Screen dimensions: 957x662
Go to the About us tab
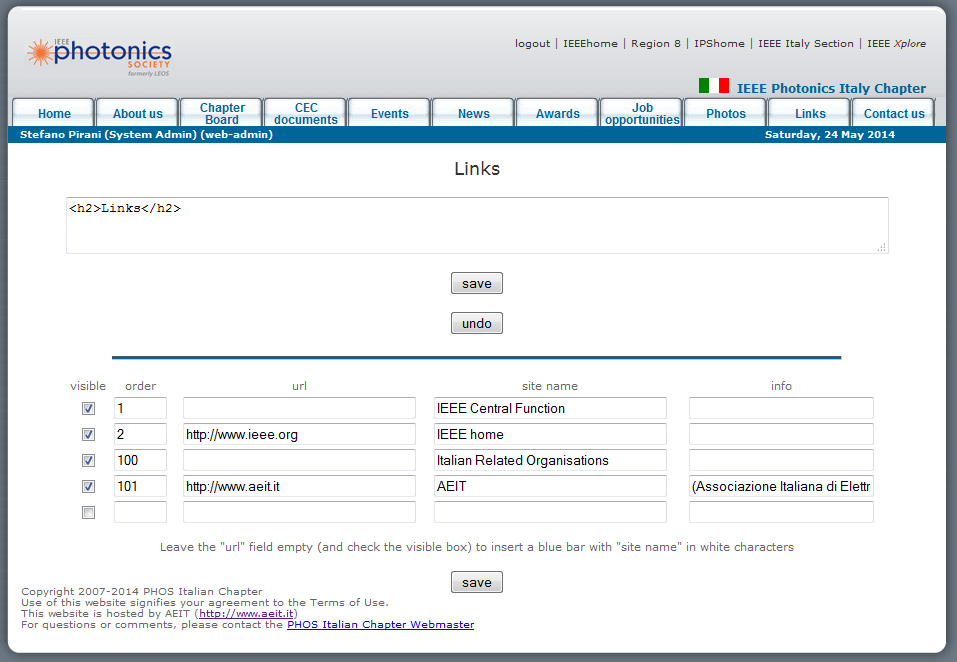[x=137, y=113]
